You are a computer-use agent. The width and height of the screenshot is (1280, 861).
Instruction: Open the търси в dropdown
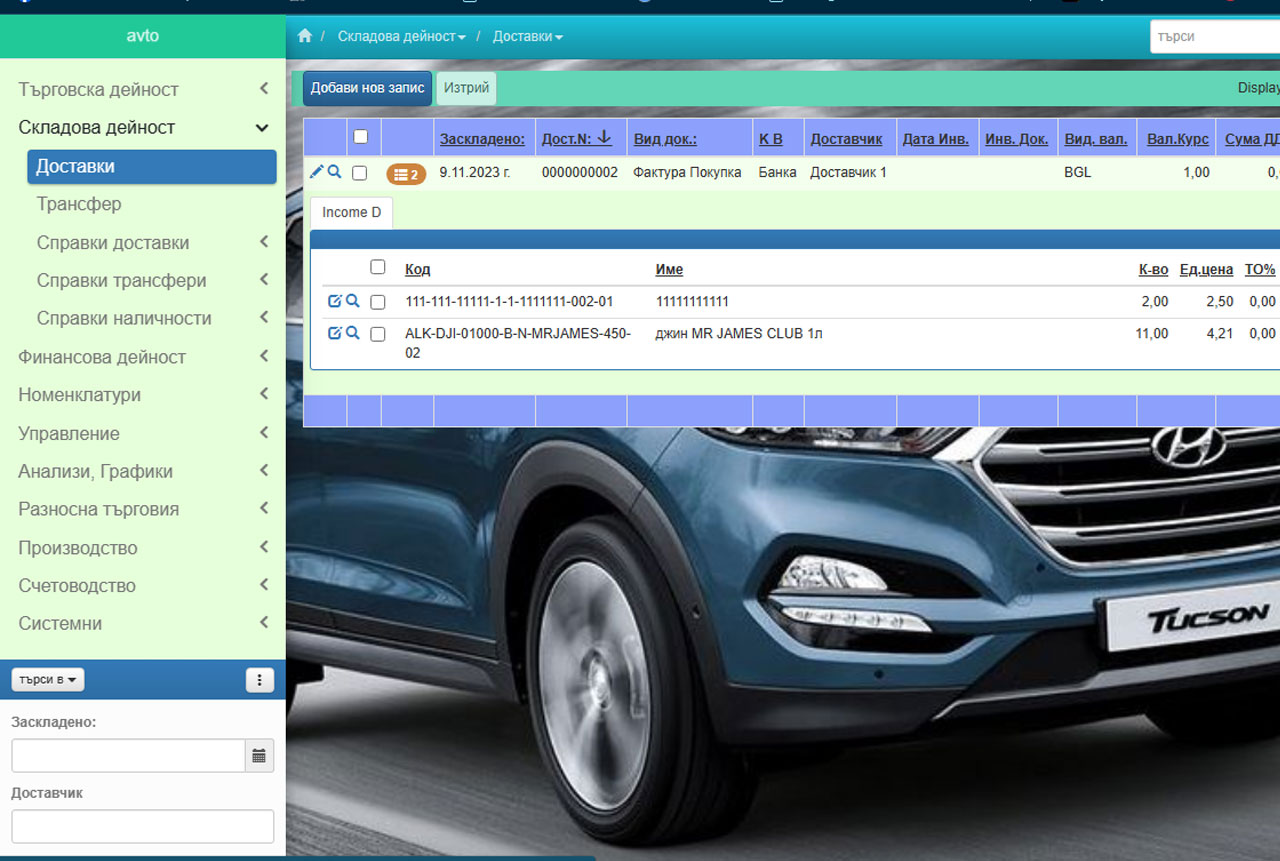click(x=48, y=680)
